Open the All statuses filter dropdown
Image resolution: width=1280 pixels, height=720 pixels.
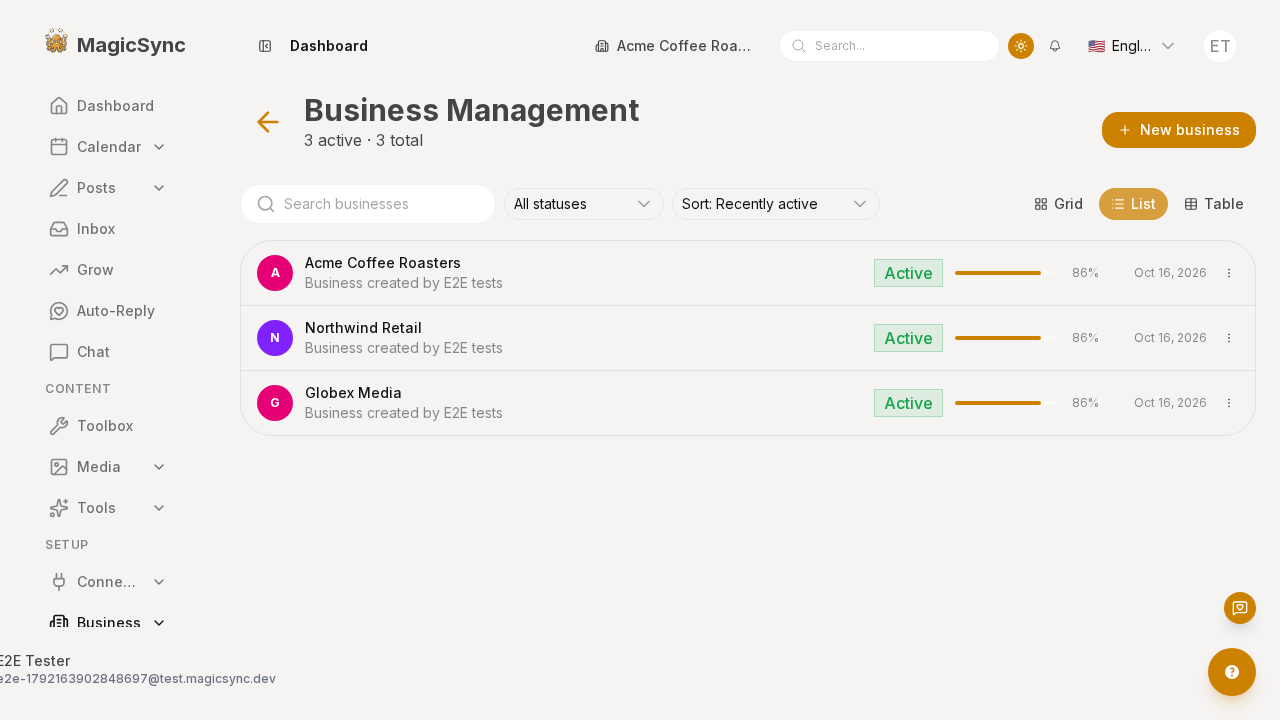[584, 204]
